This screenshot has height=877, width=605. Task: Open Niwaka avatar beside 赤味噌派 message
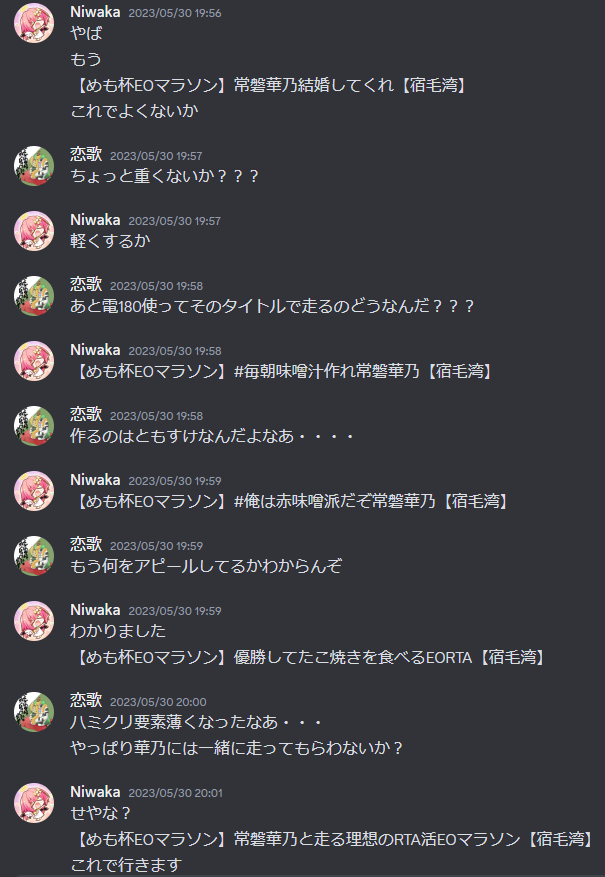(x=34, y=491)
